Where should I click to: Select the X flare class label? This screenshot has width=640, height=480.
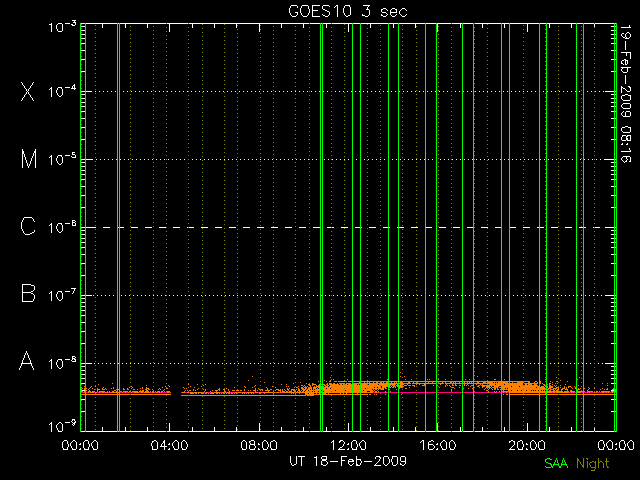pos(28,91)
